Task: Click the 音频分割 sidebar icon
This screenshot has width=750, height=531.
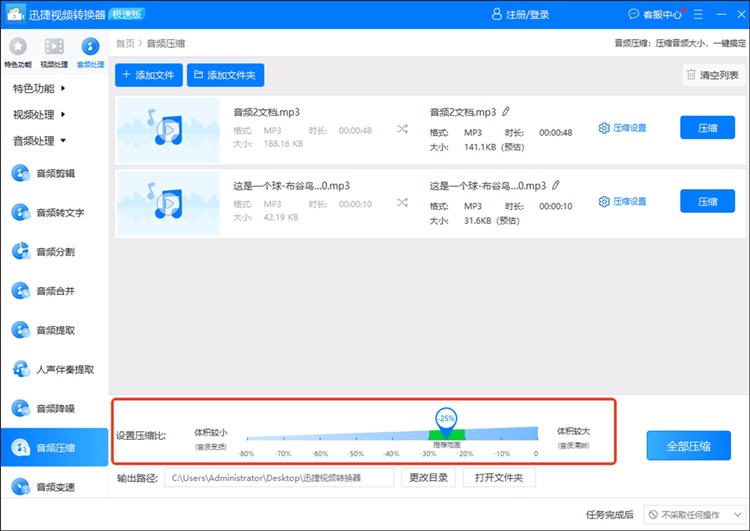Action: [x=21, y=252]
